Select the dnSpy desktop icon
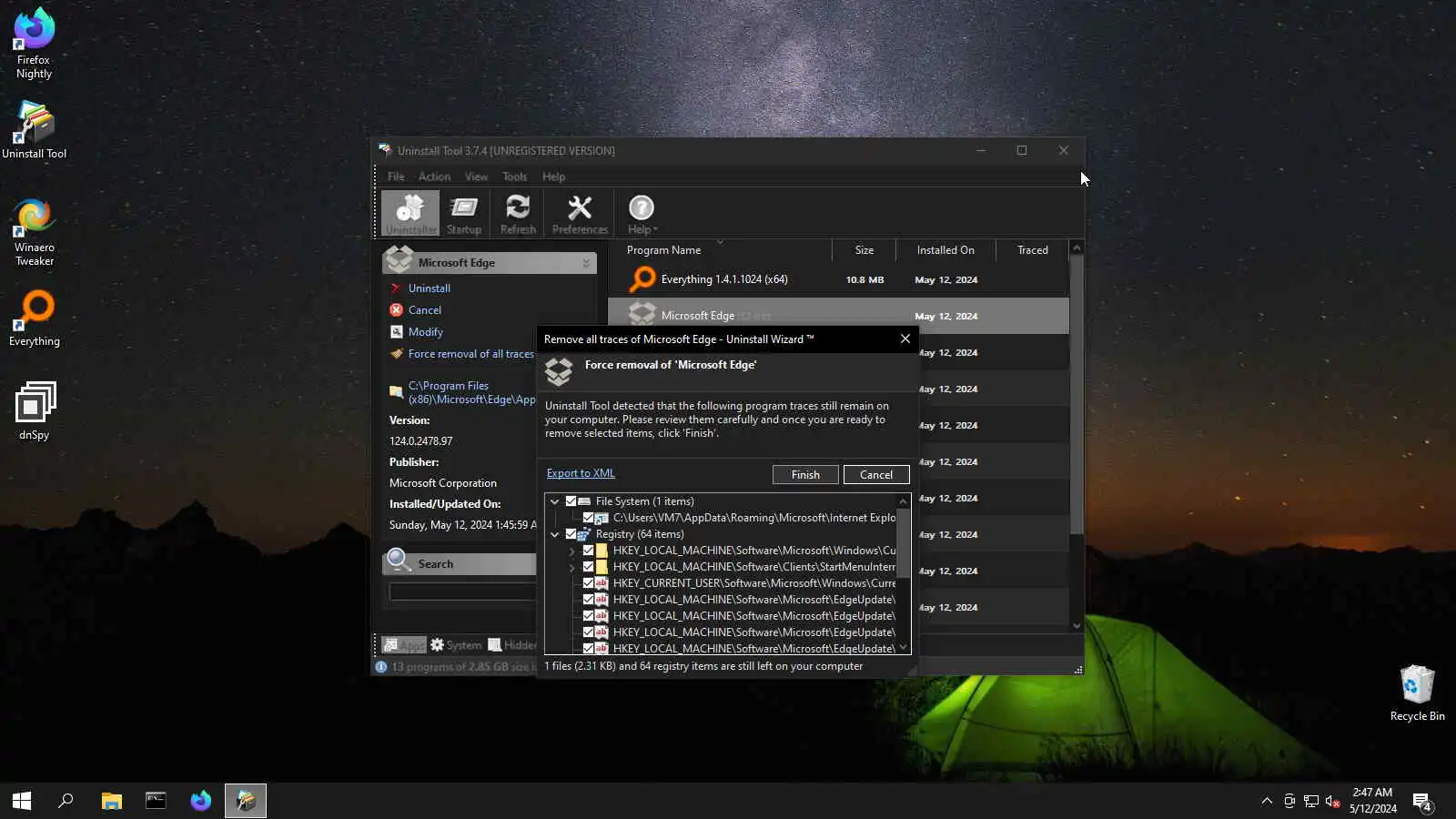Screen dimensions: 1456x819 click(34, 410)
